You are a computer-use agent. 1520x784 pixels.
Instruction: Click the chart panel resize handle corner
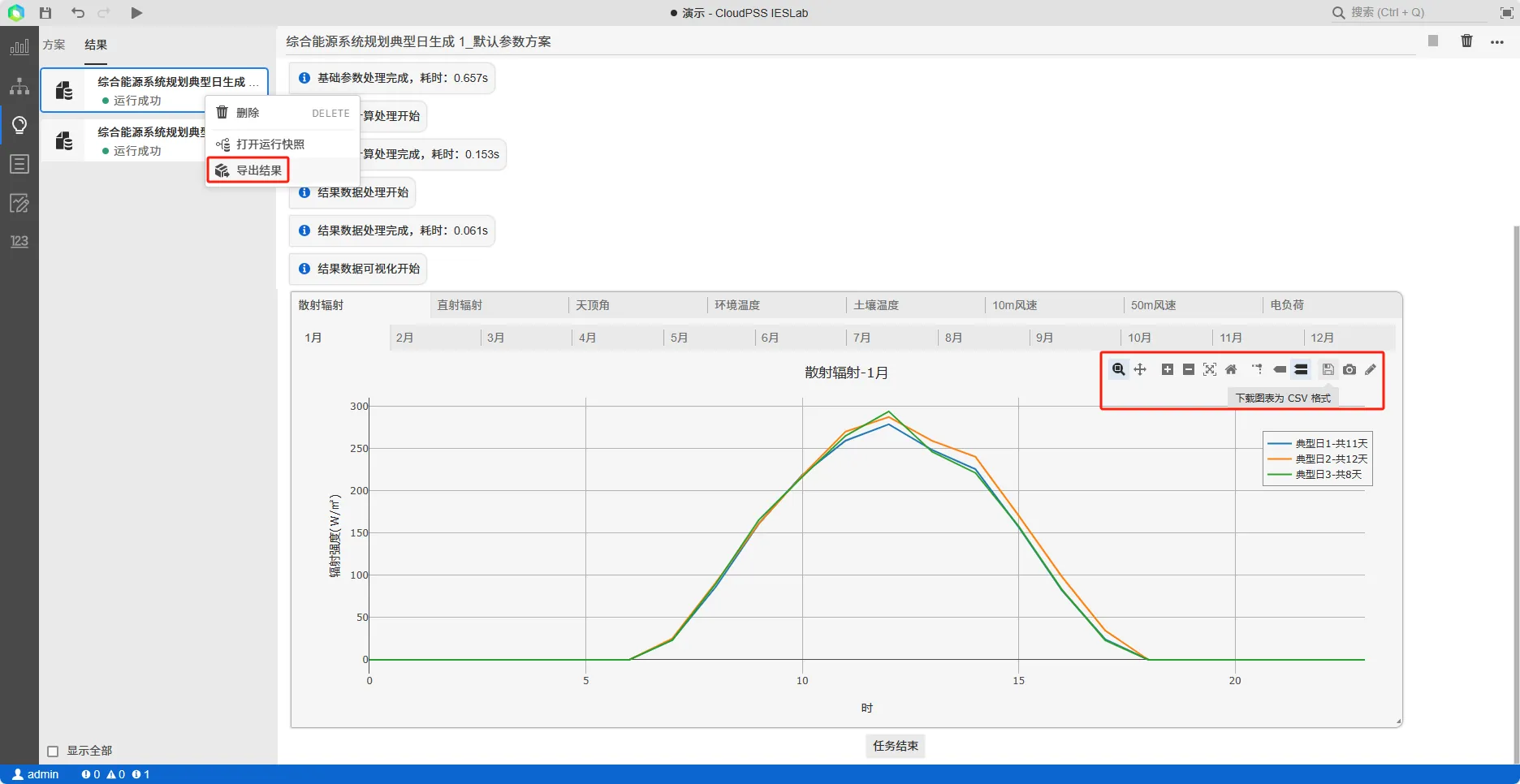[1398, 722]
